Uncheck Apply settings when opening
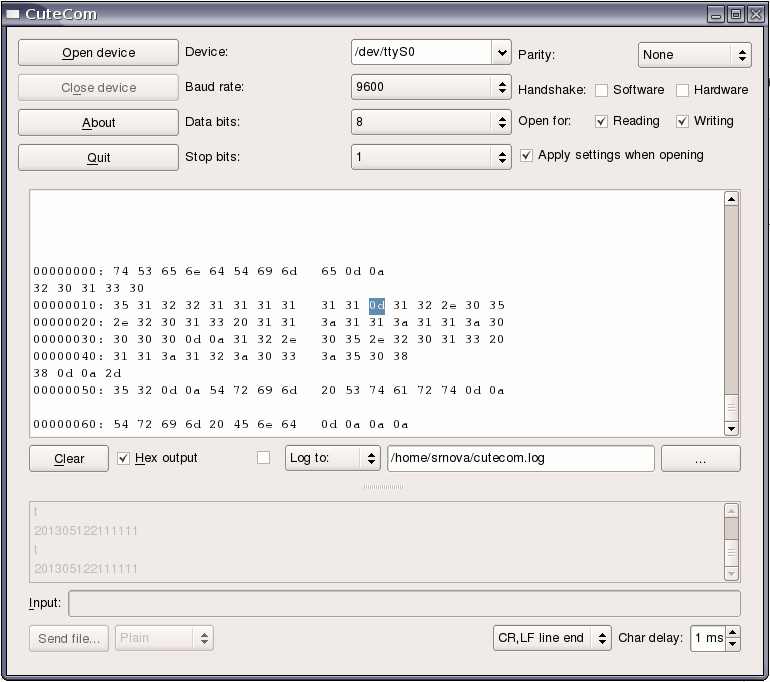Image resolution: width=770 pixels, height=682 pixels. (x=526, y=156)
